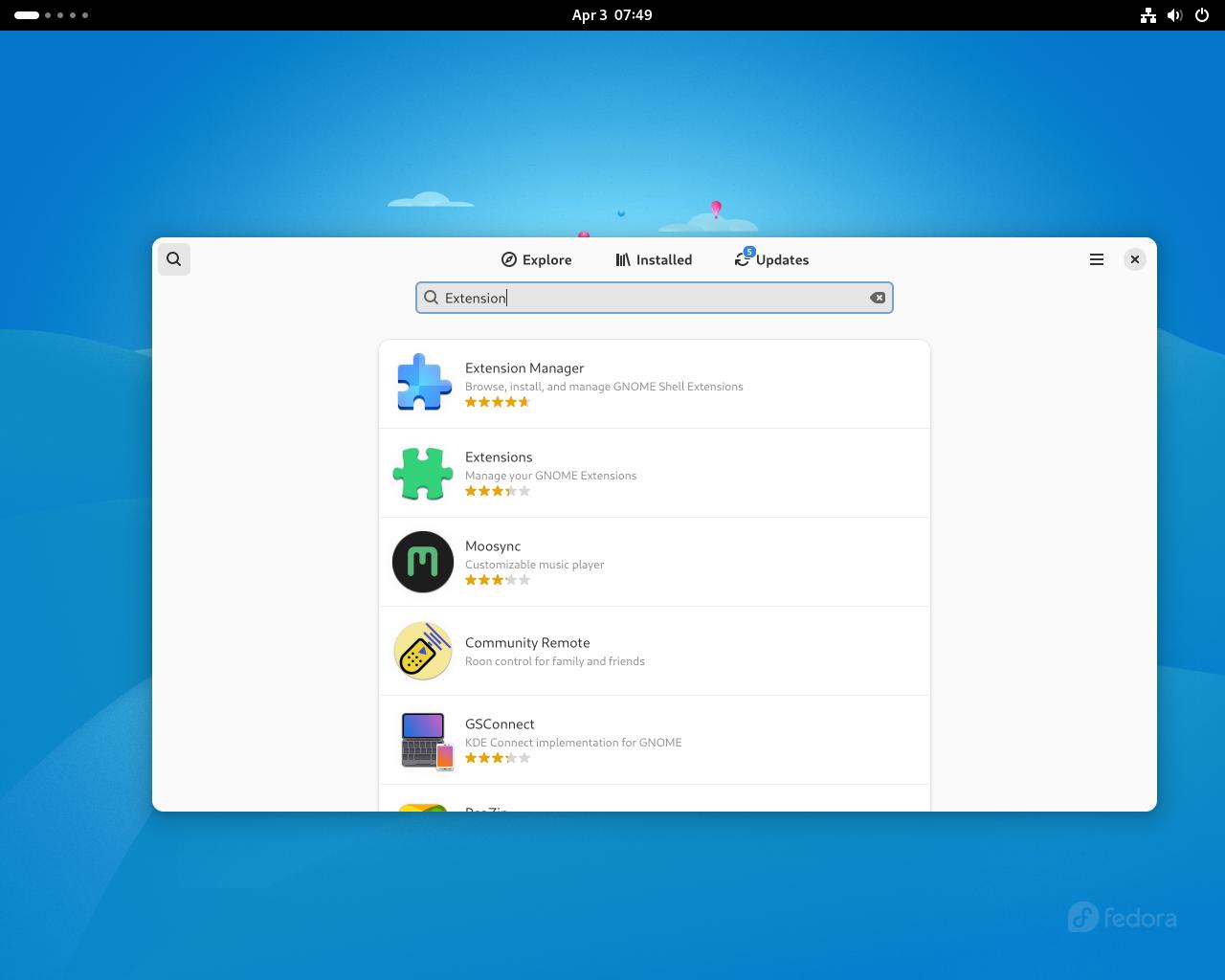The width and height of the screenshot is (1225, 980).
Task: Click the Moosync star rating
Action: pos(498,580)
